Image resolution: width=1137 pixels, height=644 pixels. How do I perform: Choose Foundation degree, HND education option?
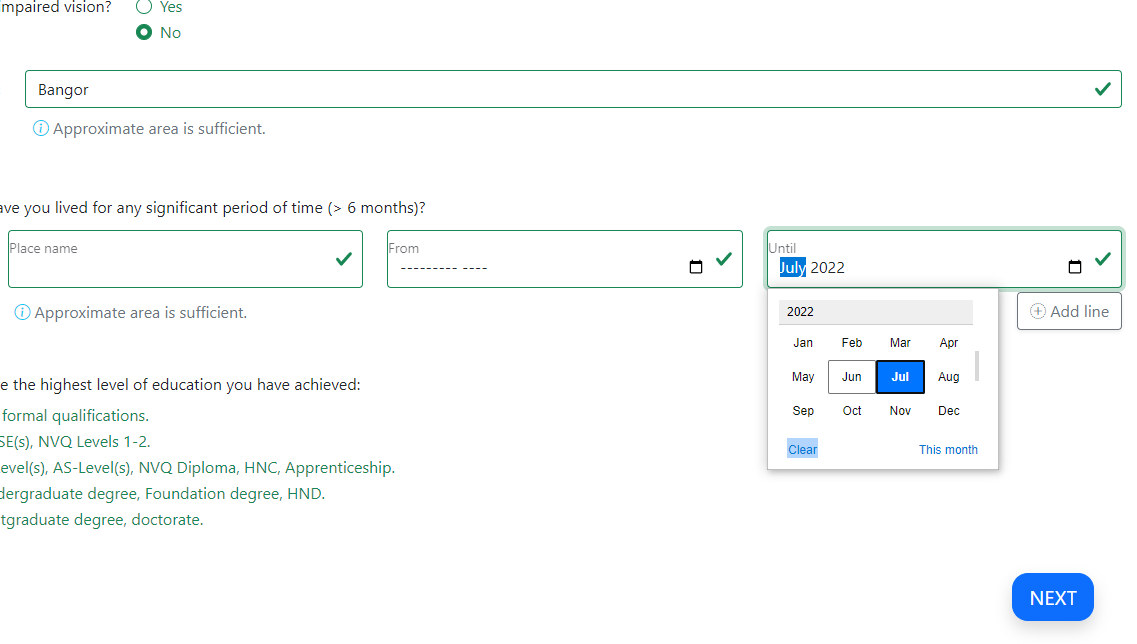tap(162, 494)
